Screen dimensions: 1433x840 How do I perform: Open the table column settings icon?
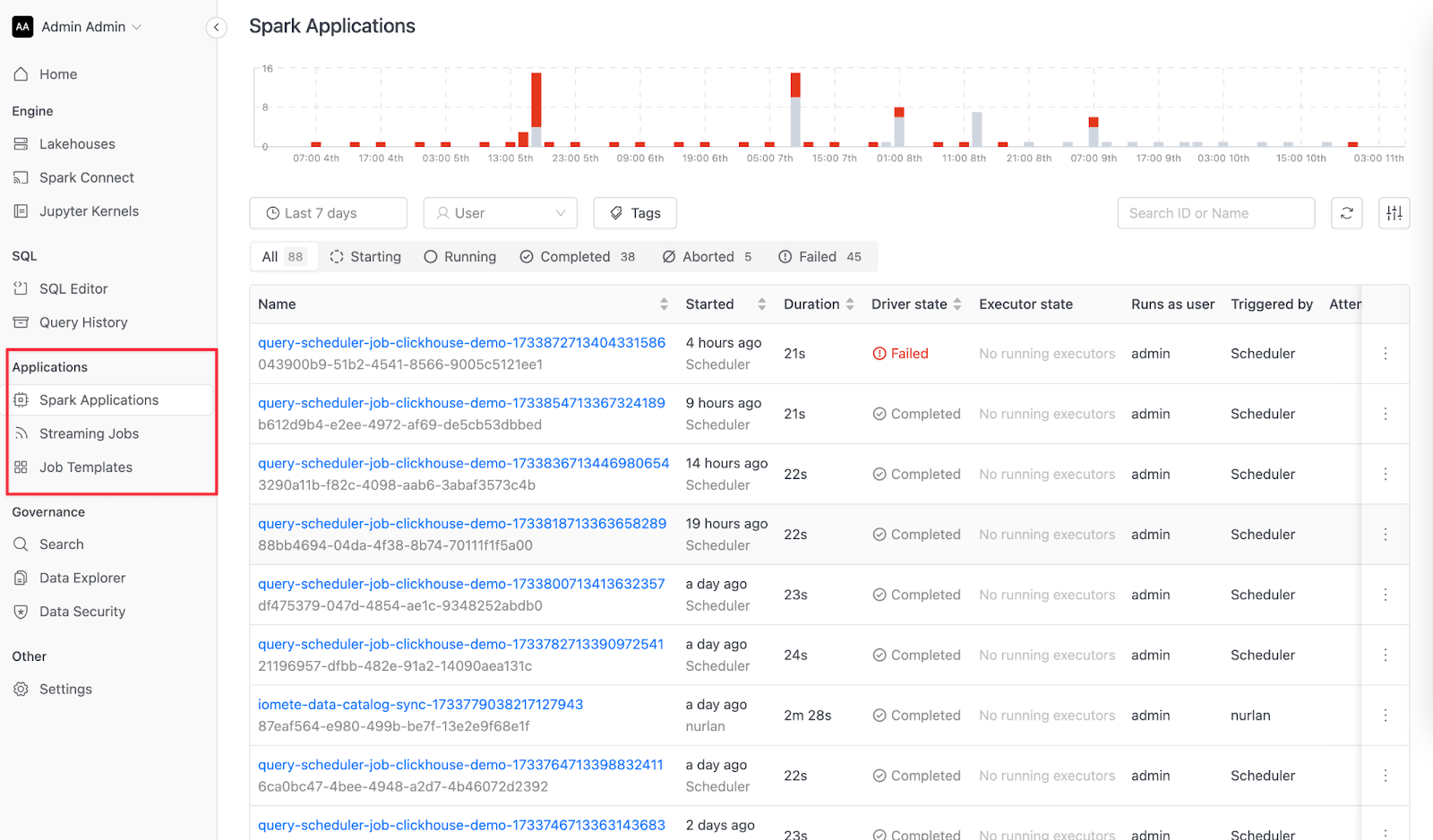coord(1394,213)
